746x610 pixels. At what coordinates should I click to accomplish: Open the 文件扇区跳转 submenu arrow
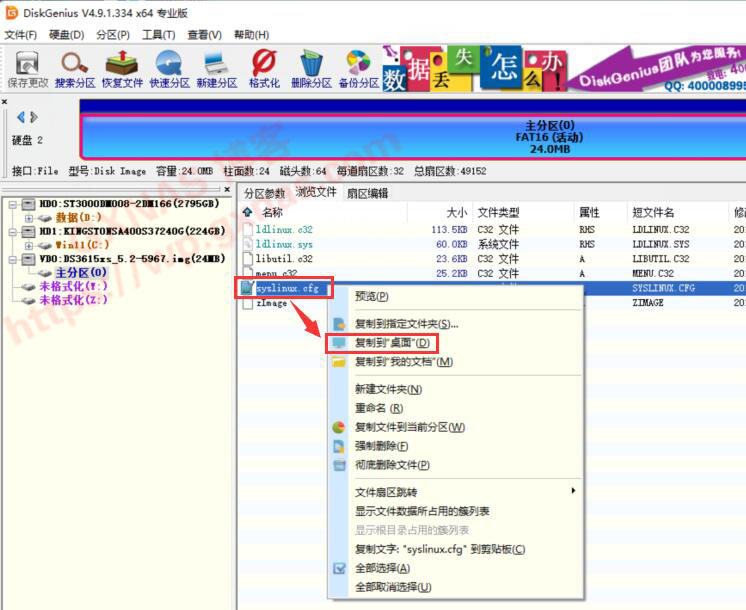tap(573, 492)
